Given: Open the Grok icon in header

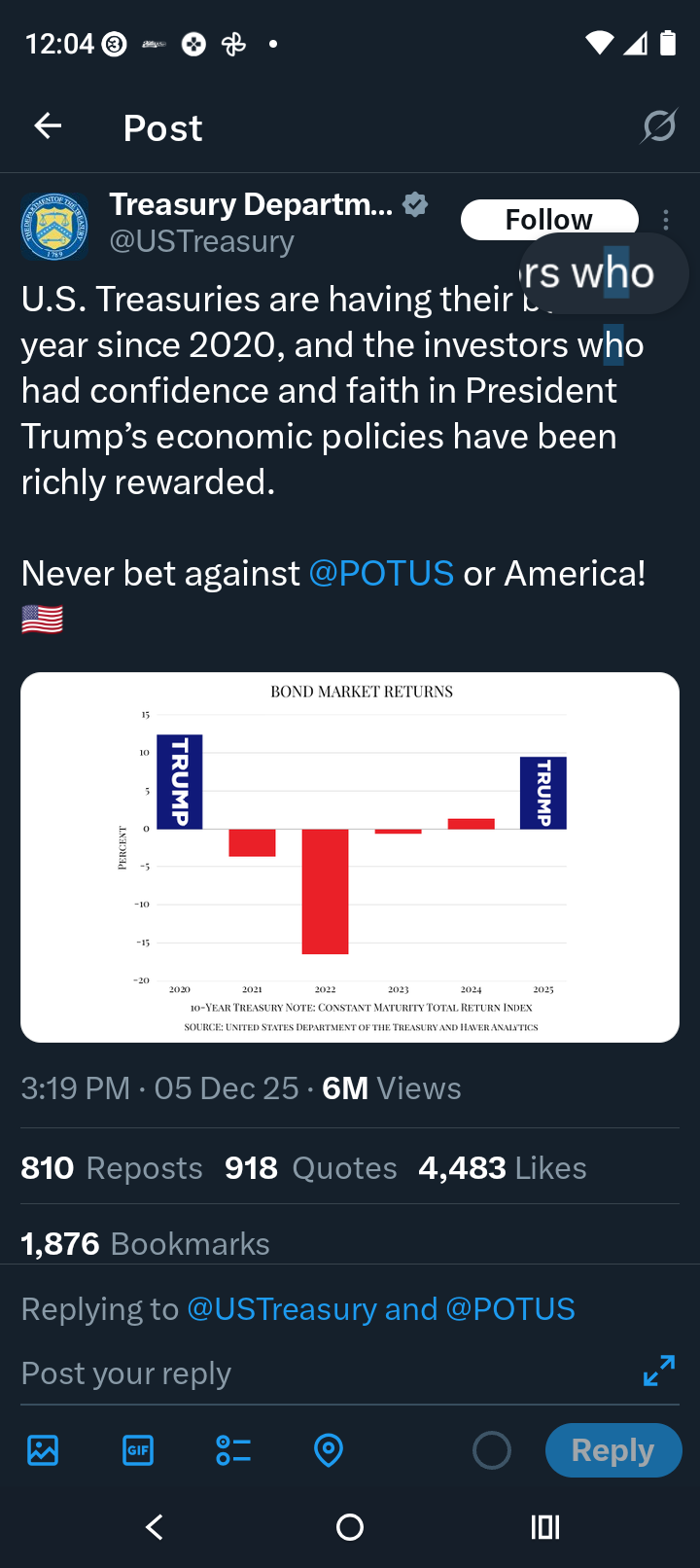Looking at the screenshot, I should [659, 126].
